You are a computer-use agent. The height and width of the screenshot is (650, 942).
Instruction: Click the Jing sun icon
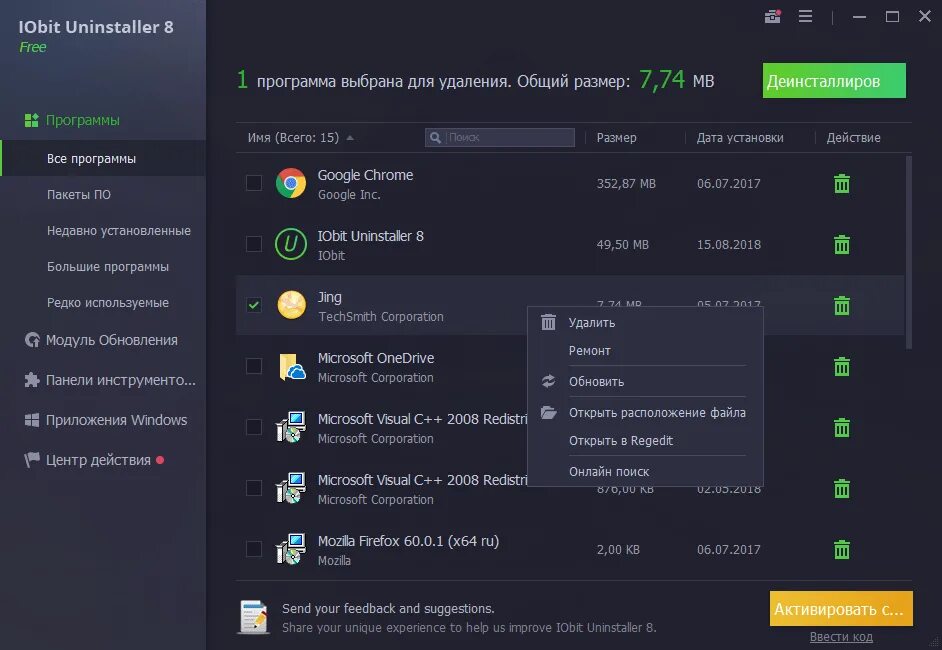(x=291, y=305)
